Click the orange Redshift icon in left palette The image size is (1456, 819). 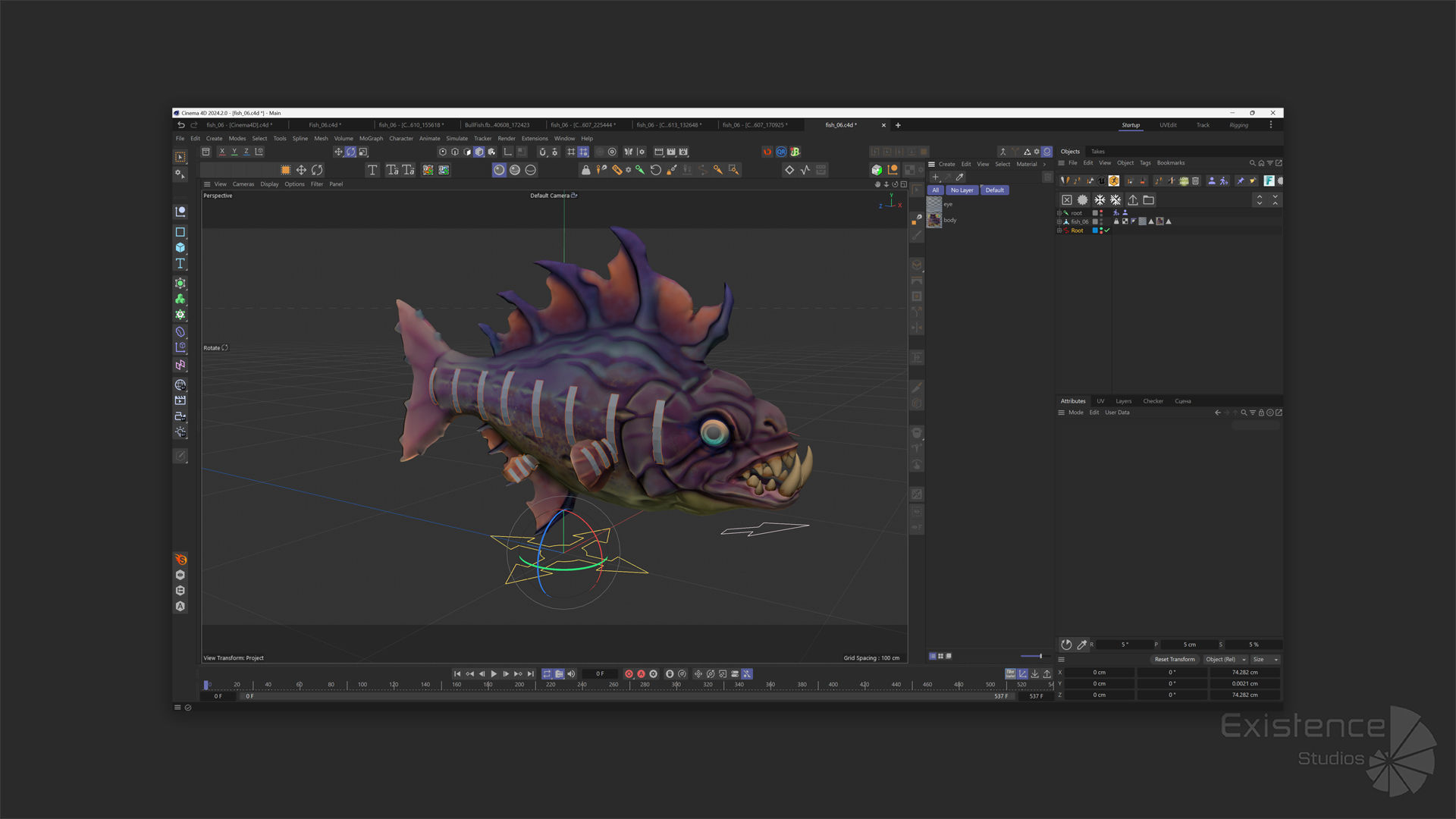tap(180, 560)
